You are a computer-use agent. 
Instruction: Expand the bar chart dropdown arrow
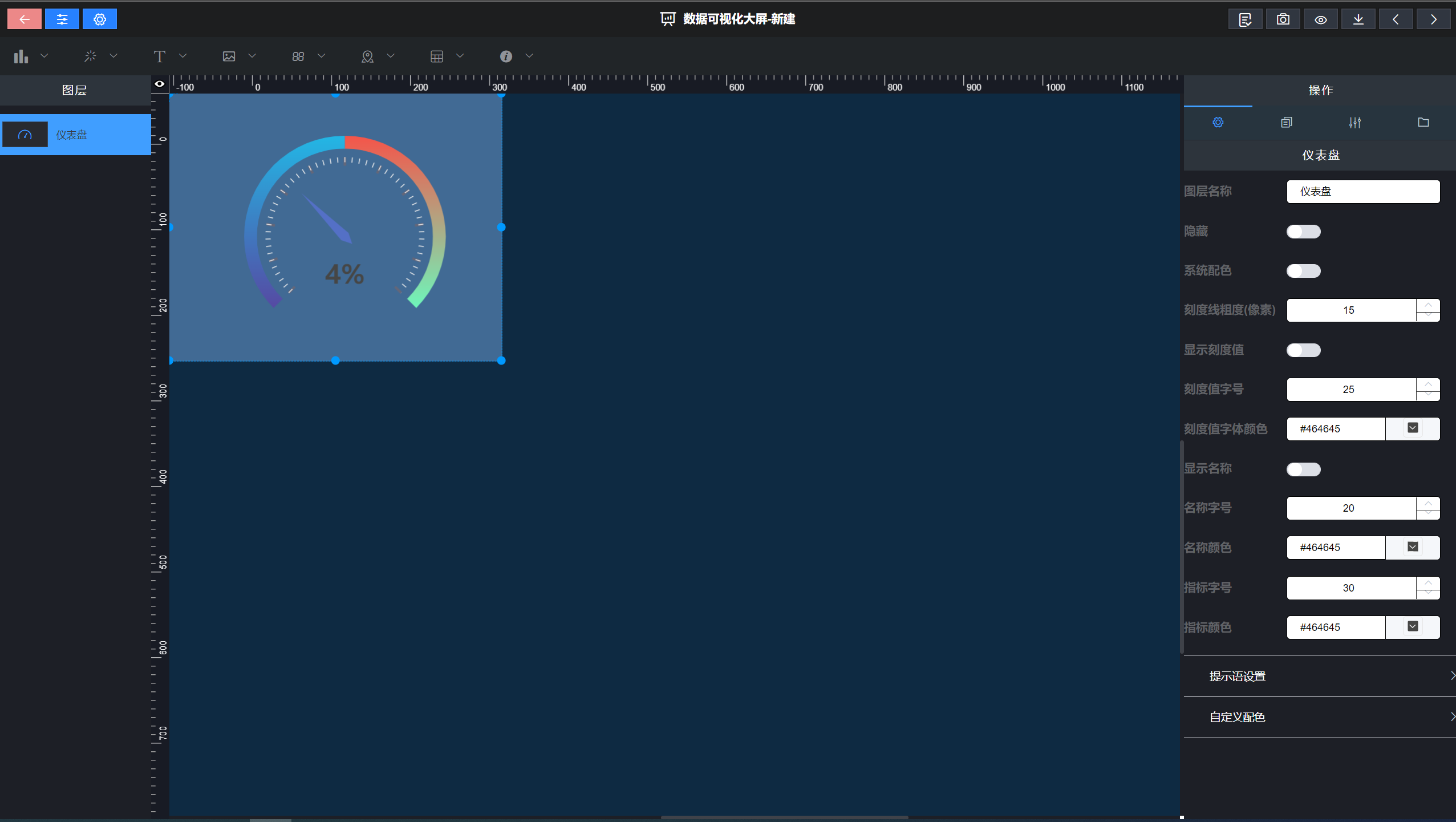pyautogui.click(x=44, y=55)
